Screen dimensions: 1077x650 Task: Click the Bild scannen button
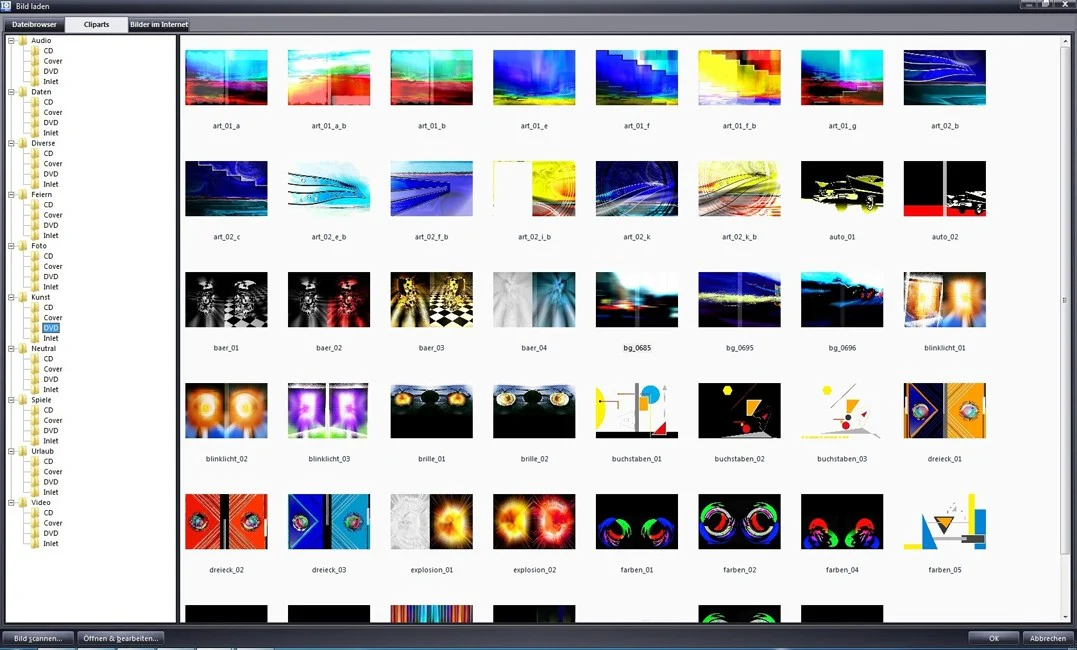pos(38,638)
